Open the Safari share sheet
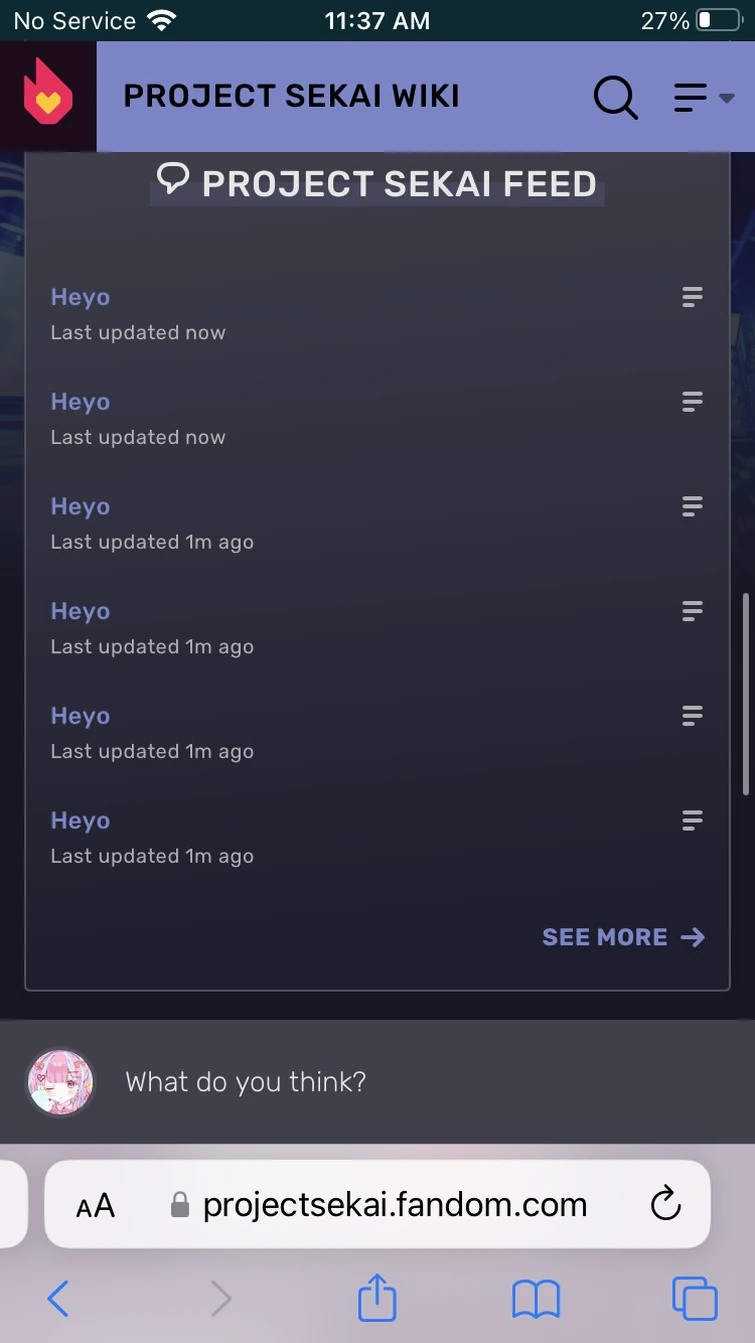Viewport: 755px width, 1343px height. coord(377,1299)
